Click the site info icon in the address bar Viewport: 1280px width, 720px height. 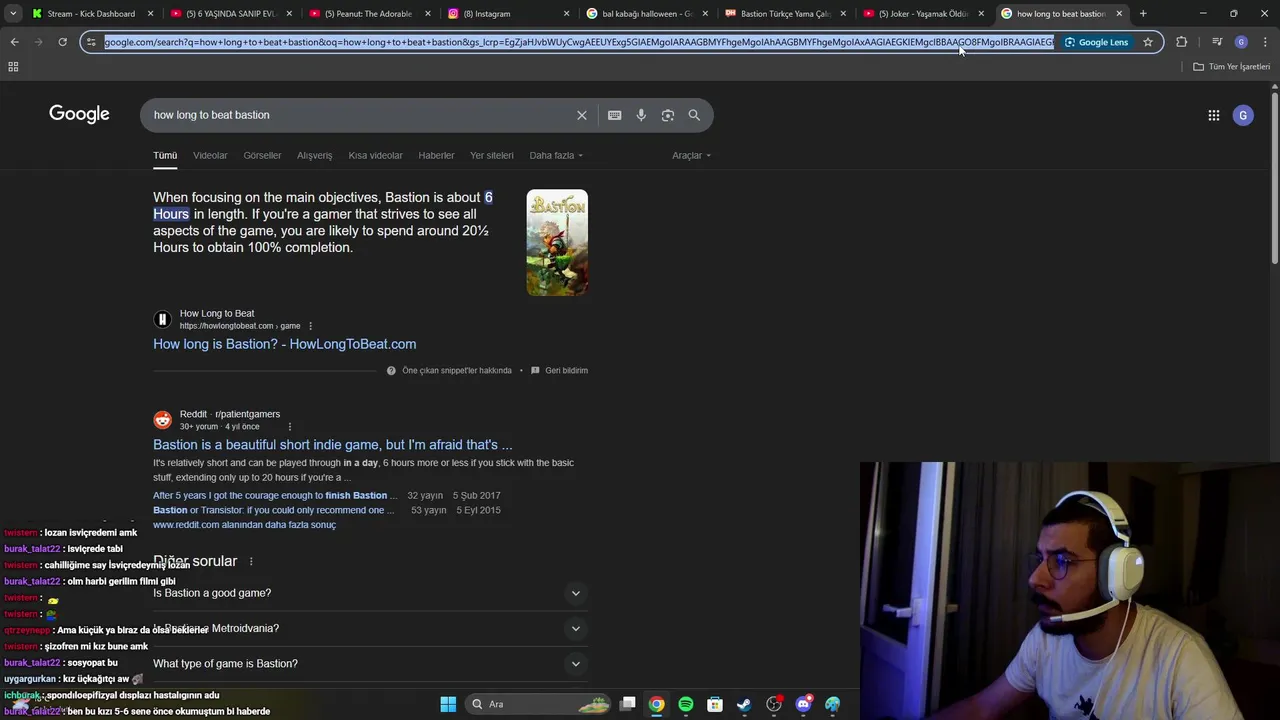click(91, 42)
